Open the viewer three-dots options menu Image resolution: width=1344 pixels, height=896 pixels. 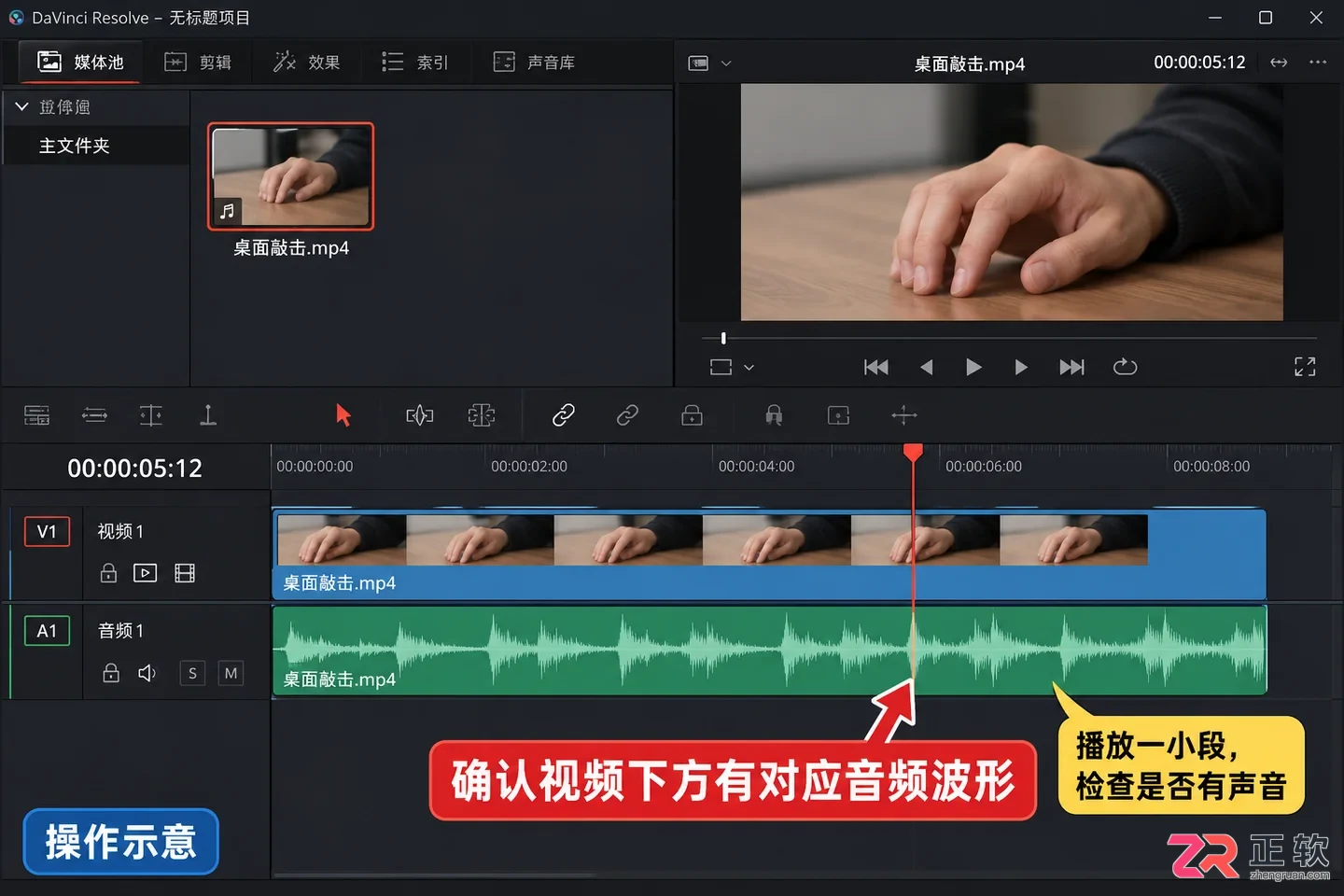1318,63
